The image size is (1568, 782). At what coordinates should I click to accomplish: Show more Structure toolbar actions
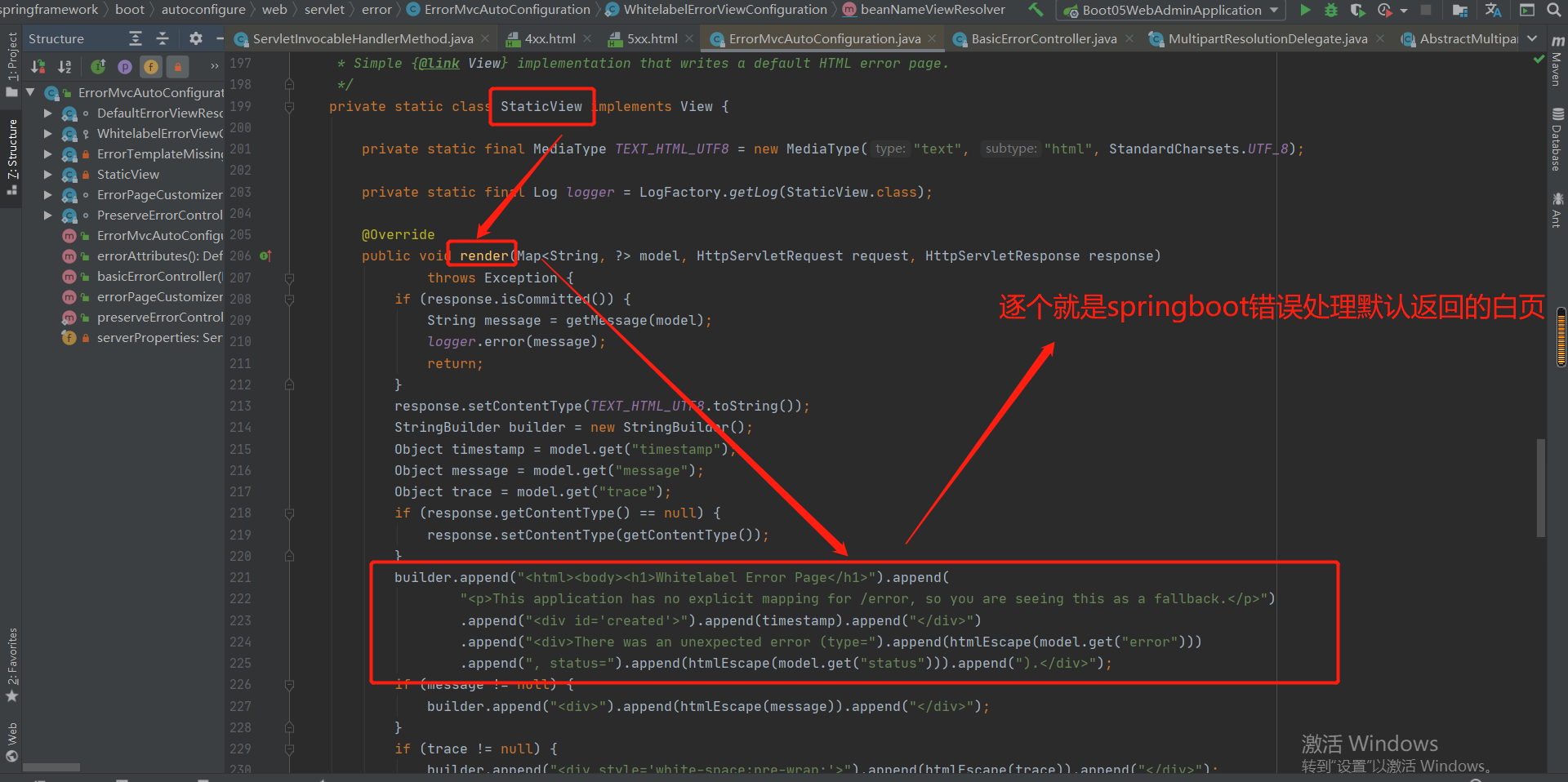pyautogui.click(x=214, y=66)
